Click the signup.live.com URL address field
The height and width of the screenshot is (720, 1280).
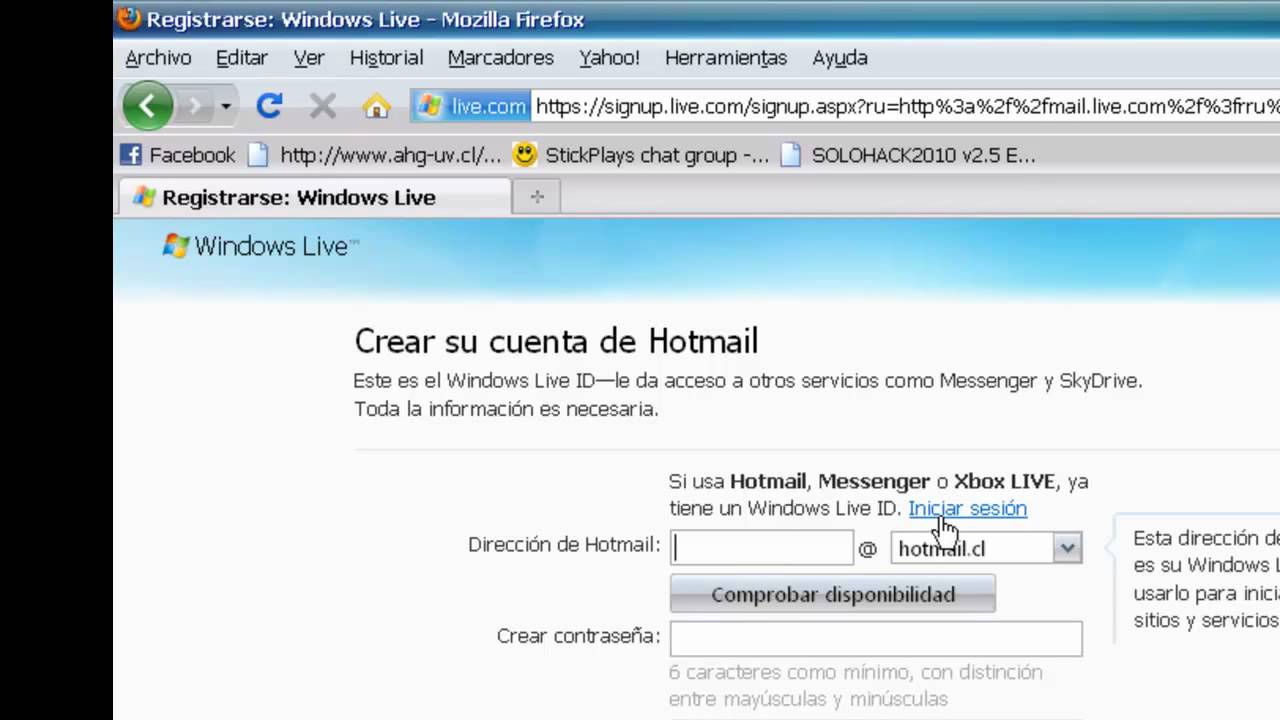(906, 106)
